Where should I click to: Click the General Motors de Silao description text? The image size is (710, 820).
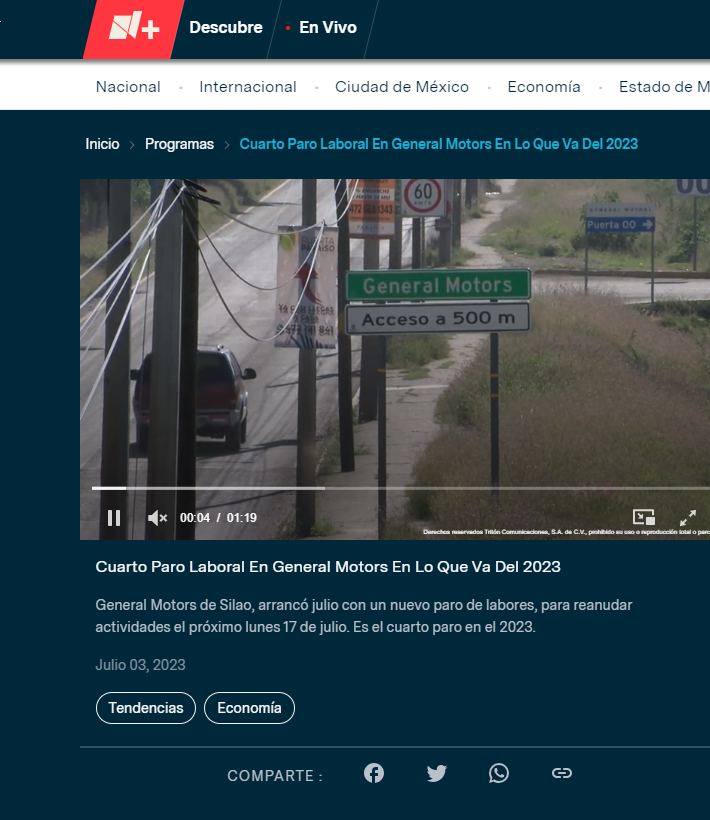364,616
